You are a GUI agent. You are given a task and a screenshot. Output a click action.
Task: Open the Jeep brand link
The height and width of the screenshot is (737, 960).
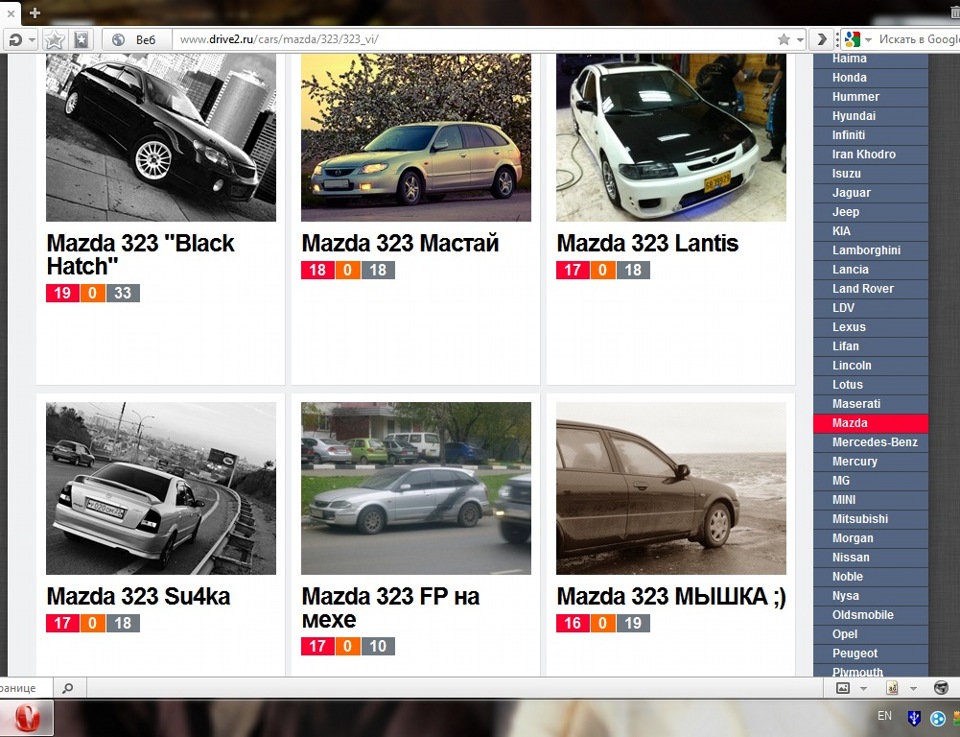tap(871, 212)
